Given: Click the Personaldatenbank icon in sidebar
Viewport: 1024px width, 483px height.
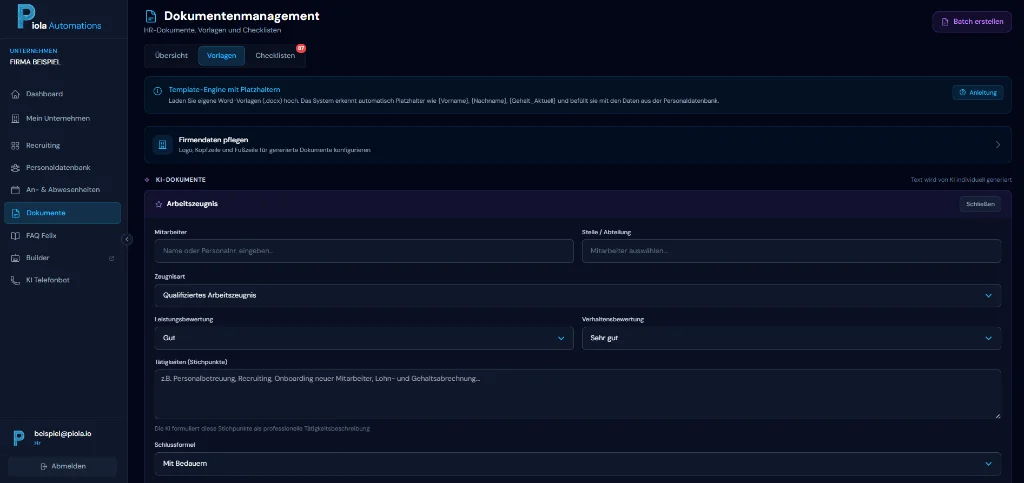Looking at the screenshot, I should [x=15, y=167].
